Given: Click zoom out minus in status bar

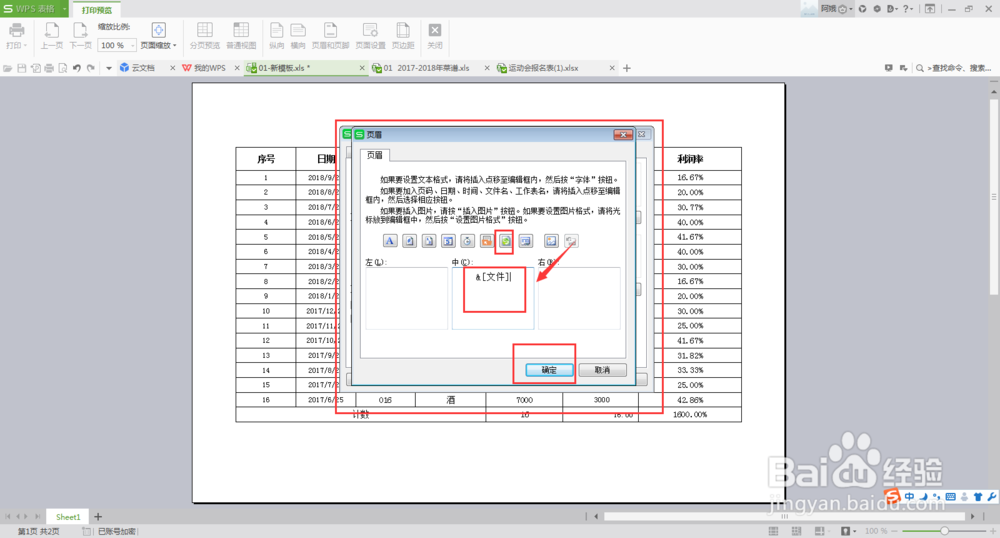Looking at the screenshot, I should (x=895, y=530).
